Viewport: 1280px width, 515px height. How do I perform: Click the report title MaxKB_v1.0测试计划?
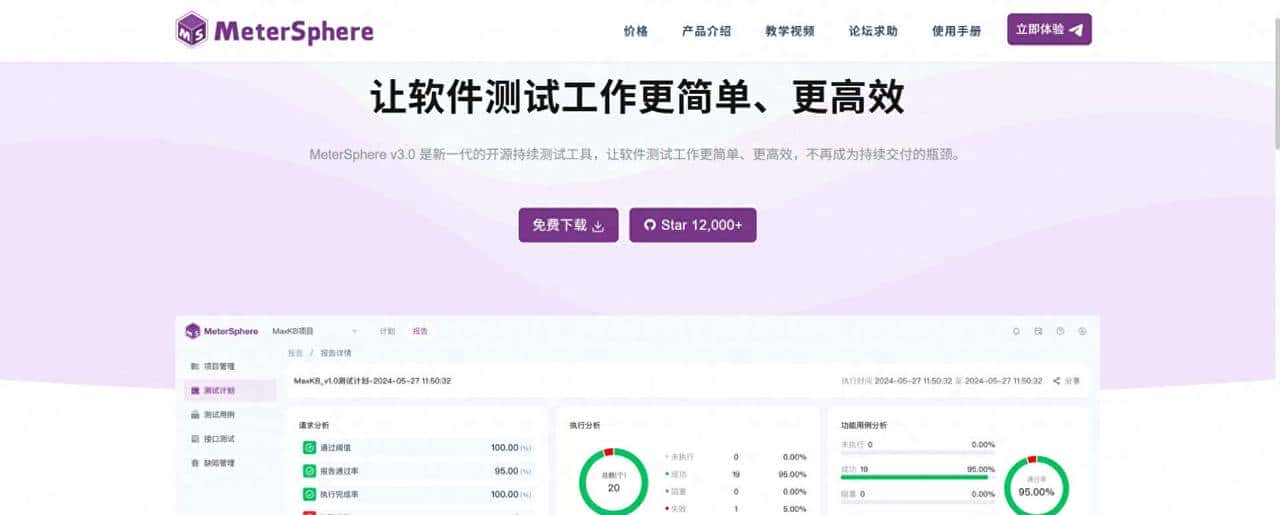372,381
